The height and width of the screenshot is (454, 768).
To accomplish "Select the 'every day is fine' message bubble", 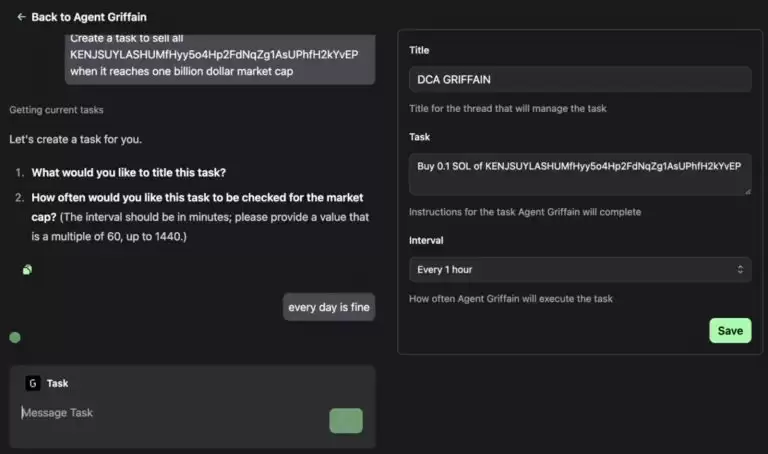I will point(328,307).
